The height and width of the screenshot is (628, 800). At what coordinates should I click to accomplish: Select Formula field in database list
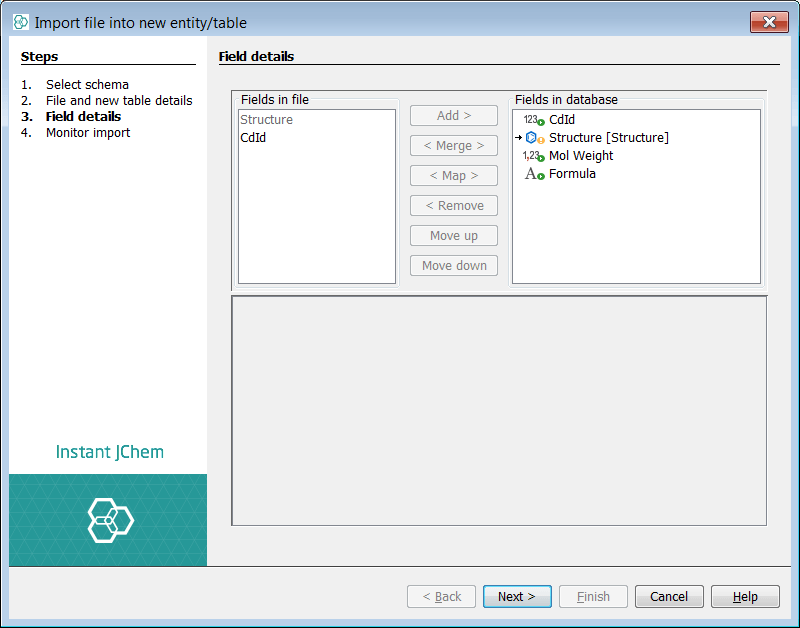(x=572, y=174)
